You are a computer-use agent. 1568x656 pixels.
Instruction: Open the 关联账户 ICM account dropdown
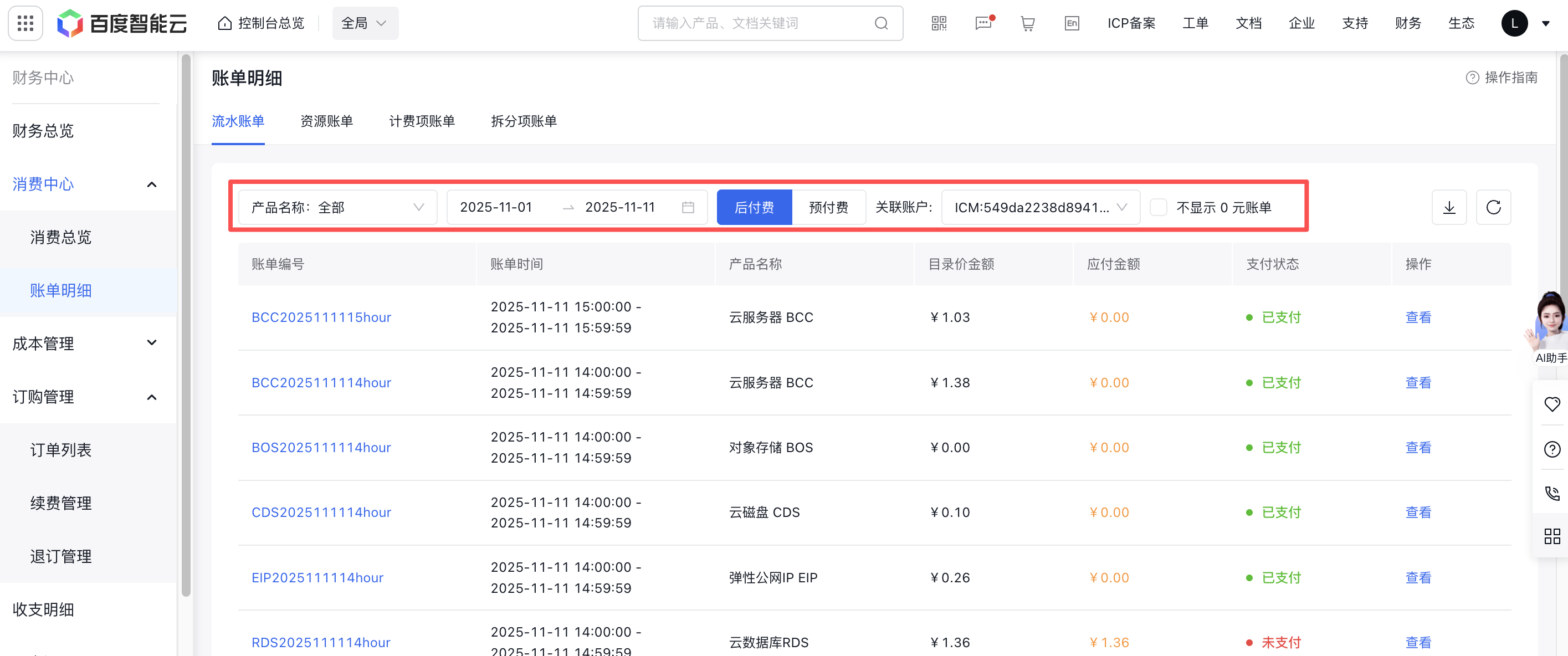1041,208
